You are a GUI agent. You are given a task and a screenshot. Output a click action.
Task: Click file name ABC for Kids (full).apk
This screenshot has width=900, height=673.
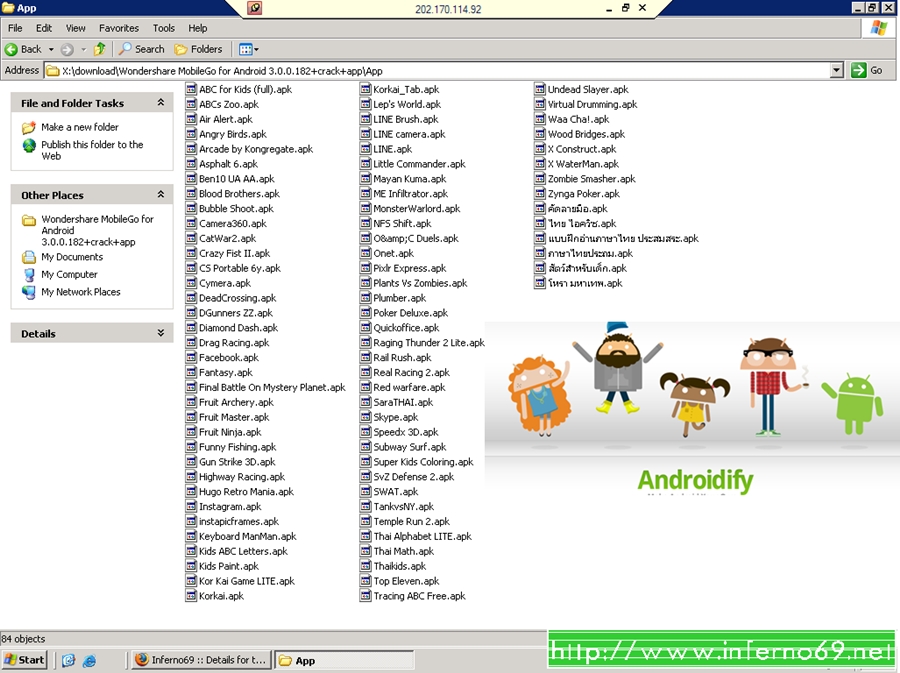[x=246, y=90]
